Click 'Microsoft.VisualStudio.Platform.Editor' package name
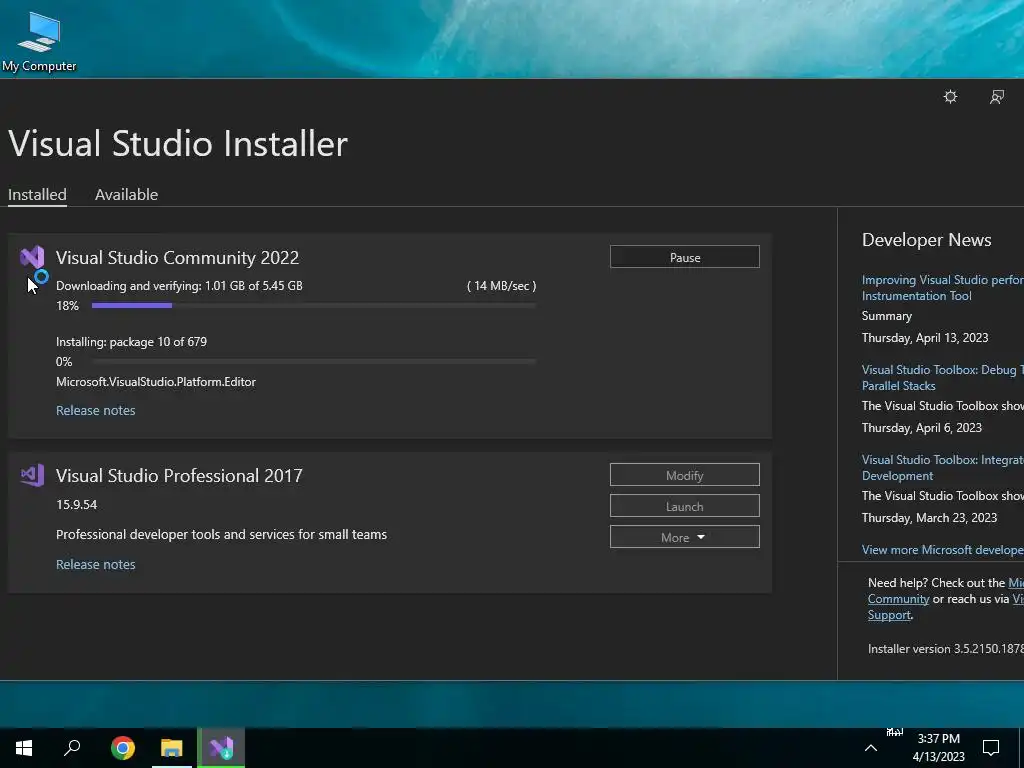 [x=156, y=382]
